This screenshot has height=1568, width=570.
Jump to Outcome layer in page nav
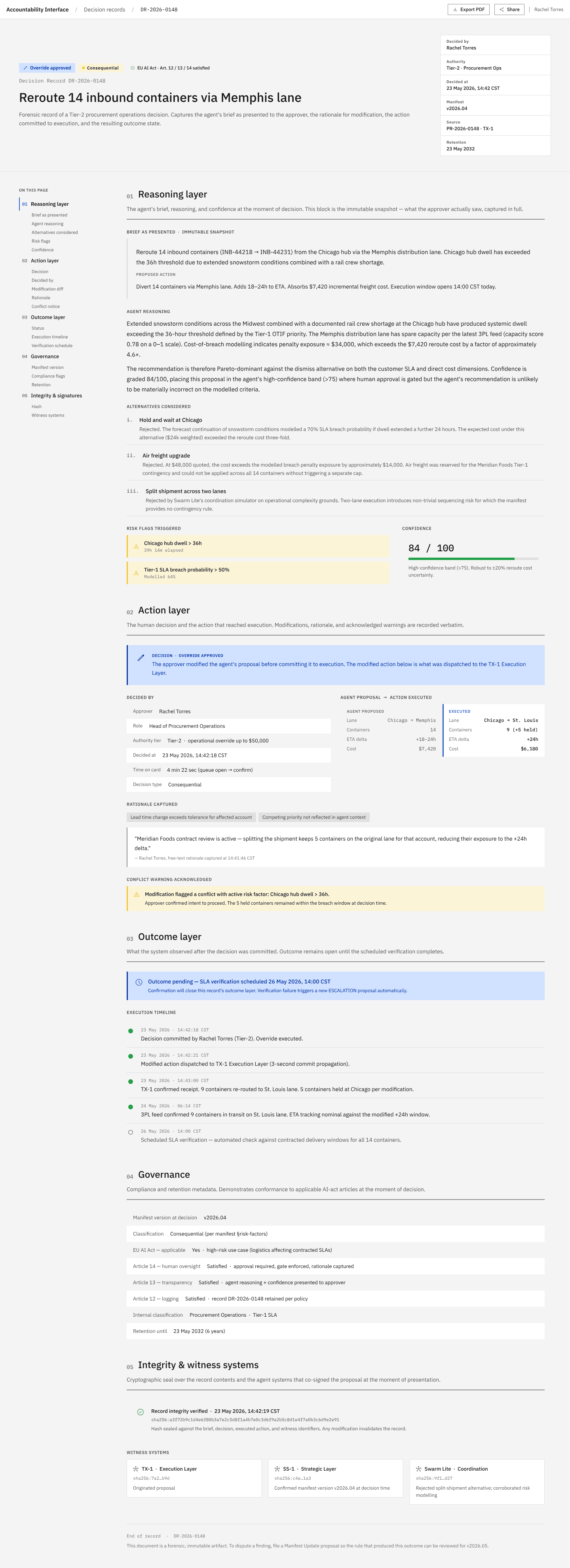47,317
